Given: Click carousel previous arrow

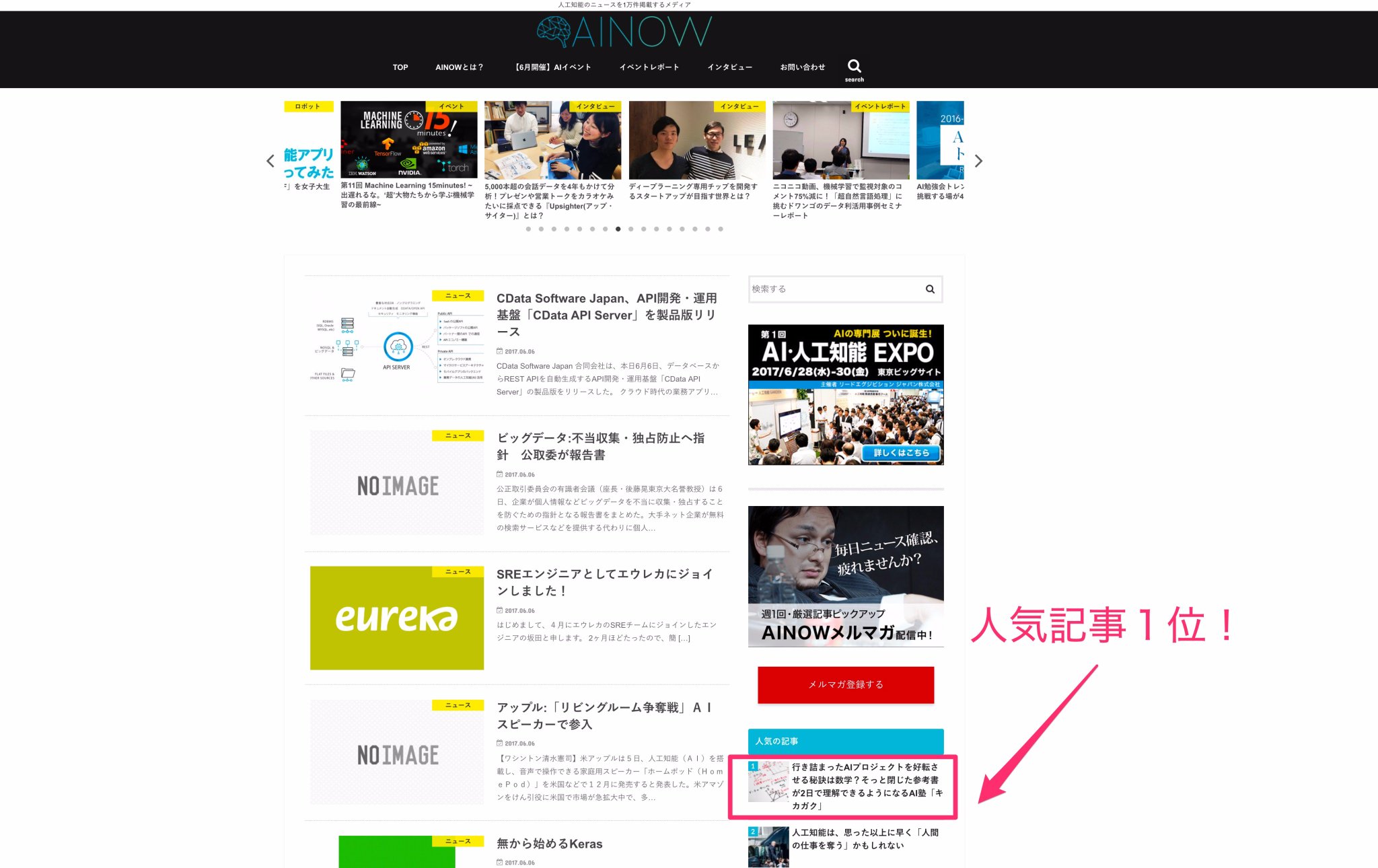Looking at the screenshot, I should click(270, 161).
